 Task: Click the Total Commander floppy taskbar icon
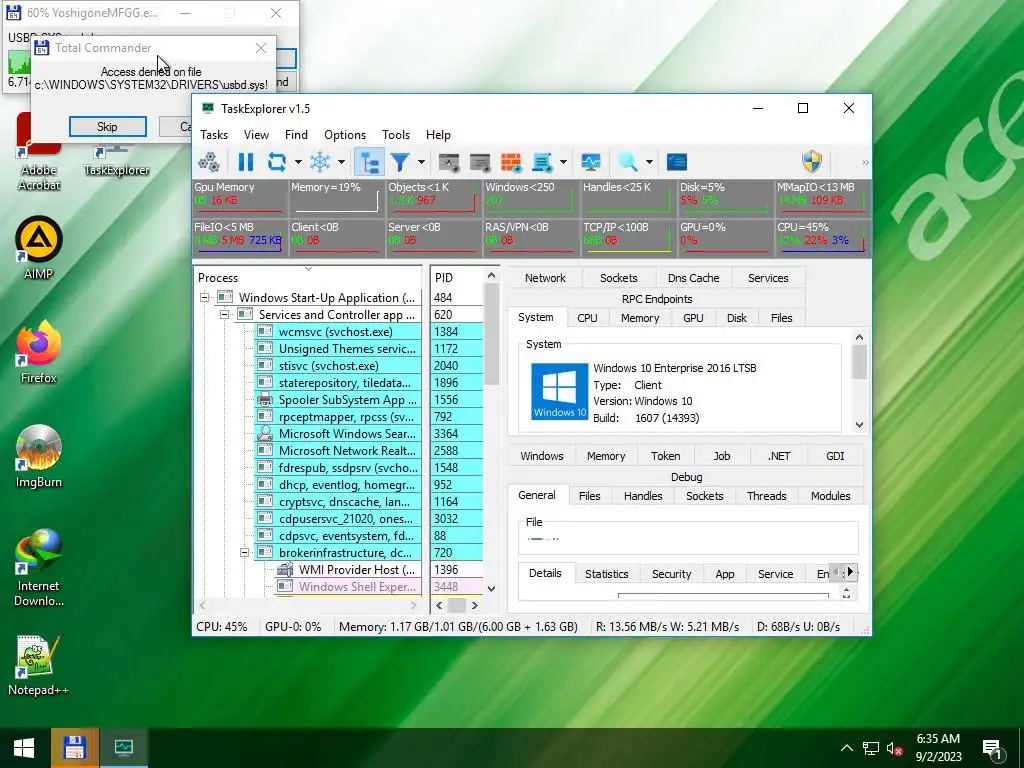point(74,748)
